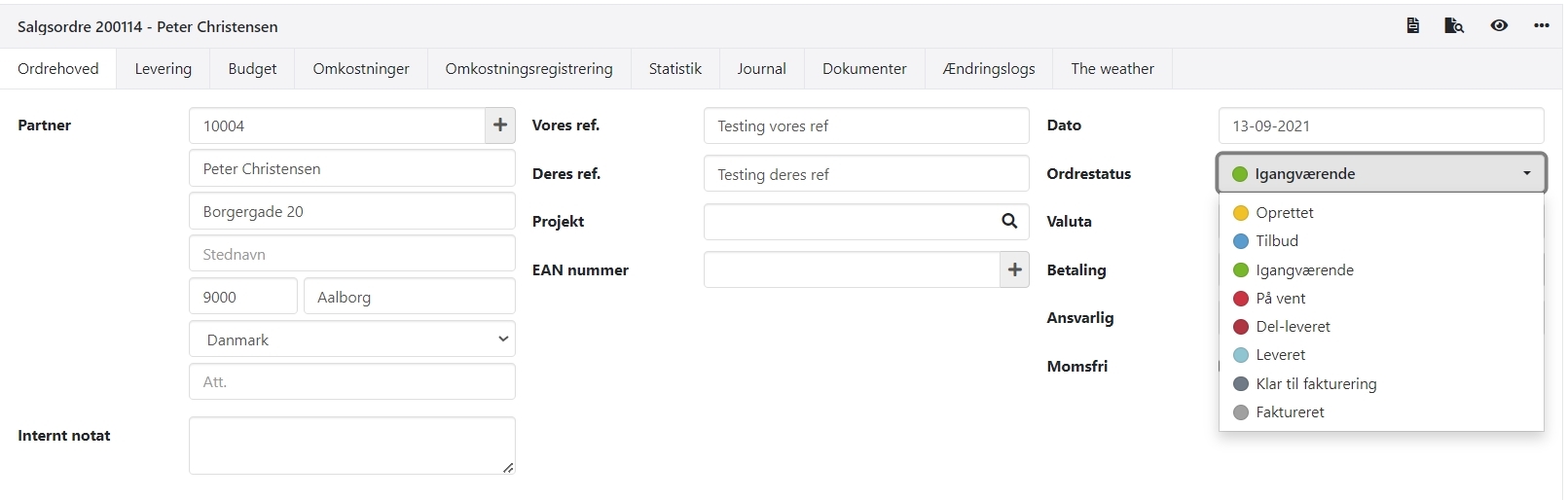Viewport: 1568px width, 500px height.
Task: Pick the red 'På vent' status
Action: (1280, 299)
